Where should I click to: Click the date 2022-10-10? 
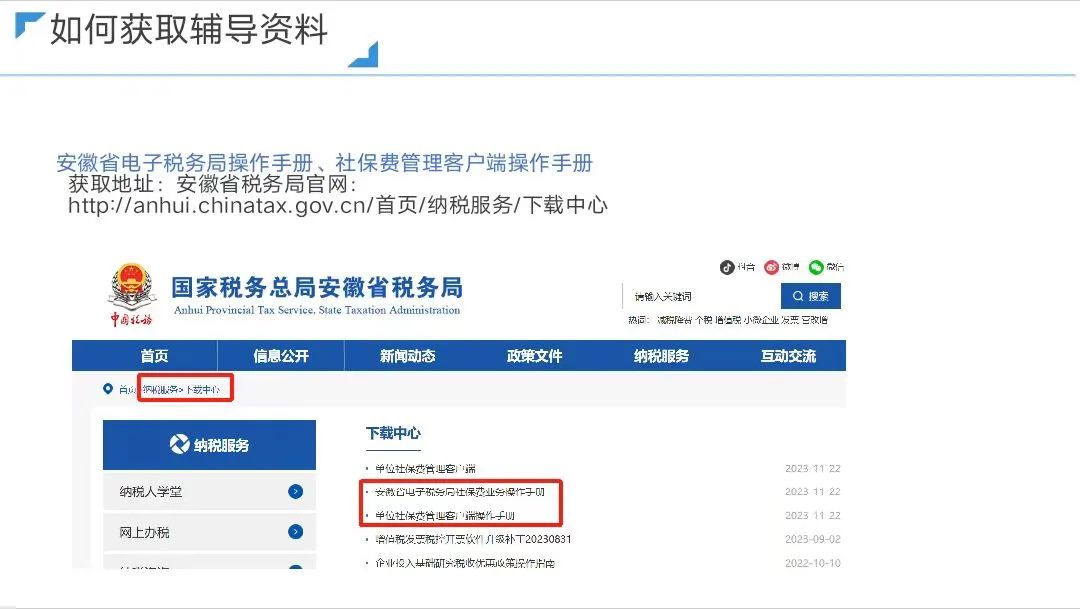pos(813,563)
